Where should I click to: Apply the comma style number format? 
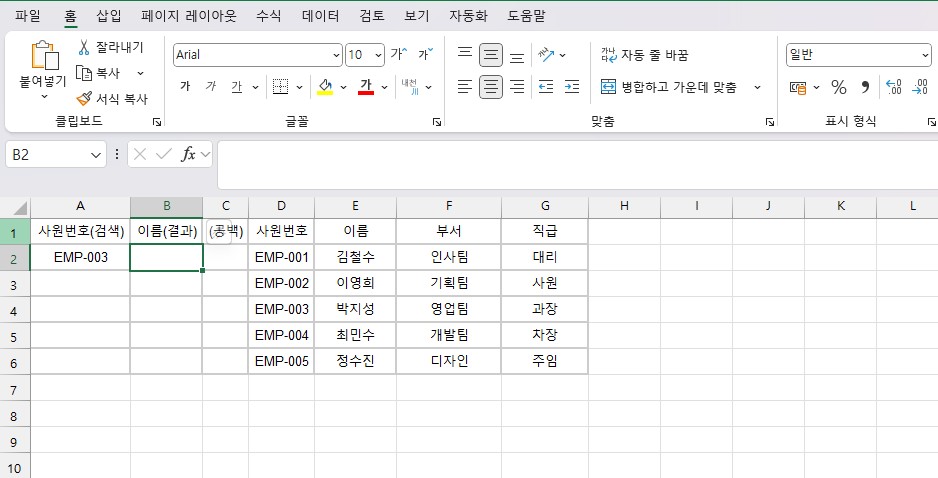(x=865, y=87)
